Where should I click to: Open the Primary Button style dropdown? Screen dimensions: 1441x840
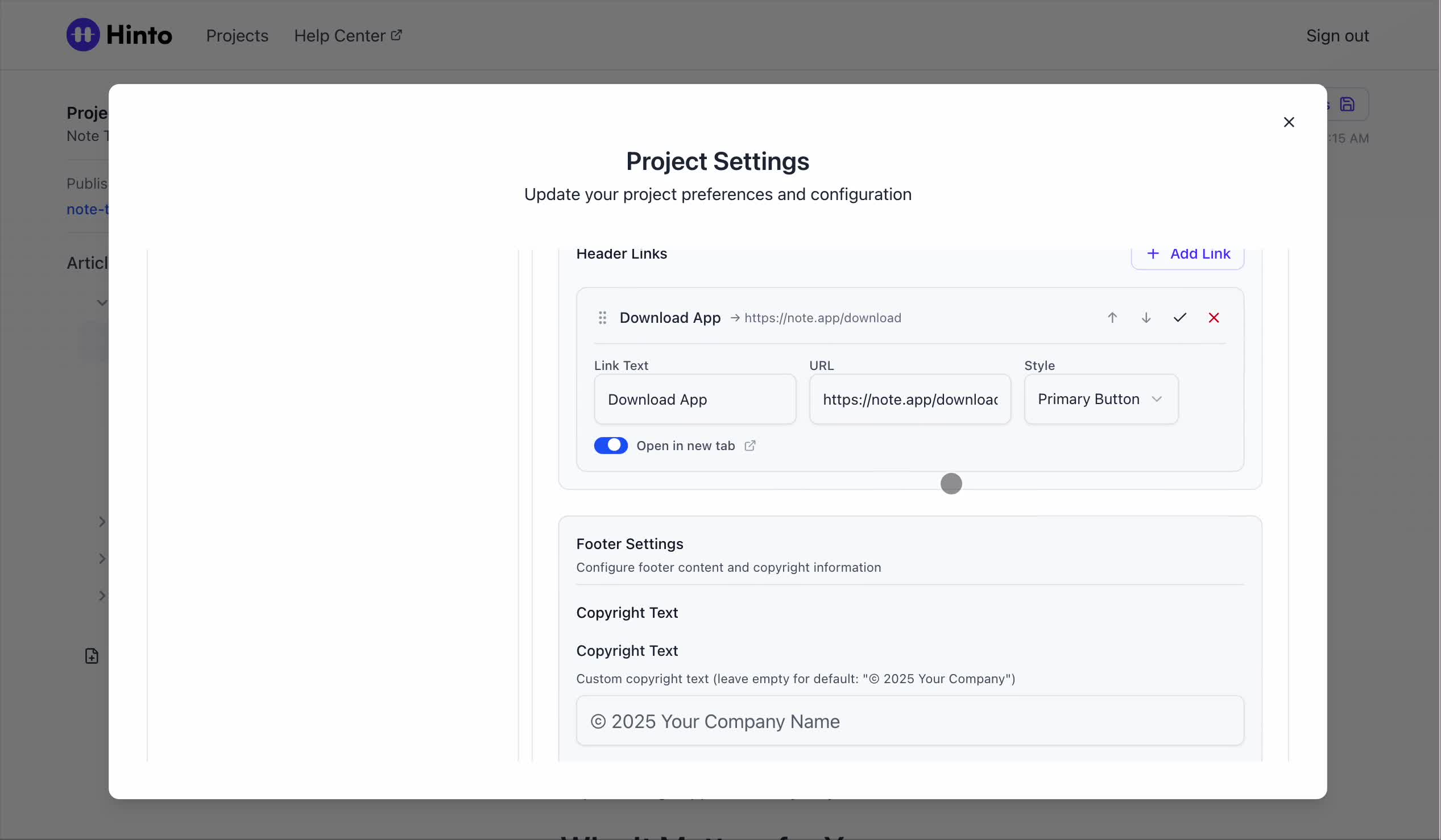[x=1100, y=400]
